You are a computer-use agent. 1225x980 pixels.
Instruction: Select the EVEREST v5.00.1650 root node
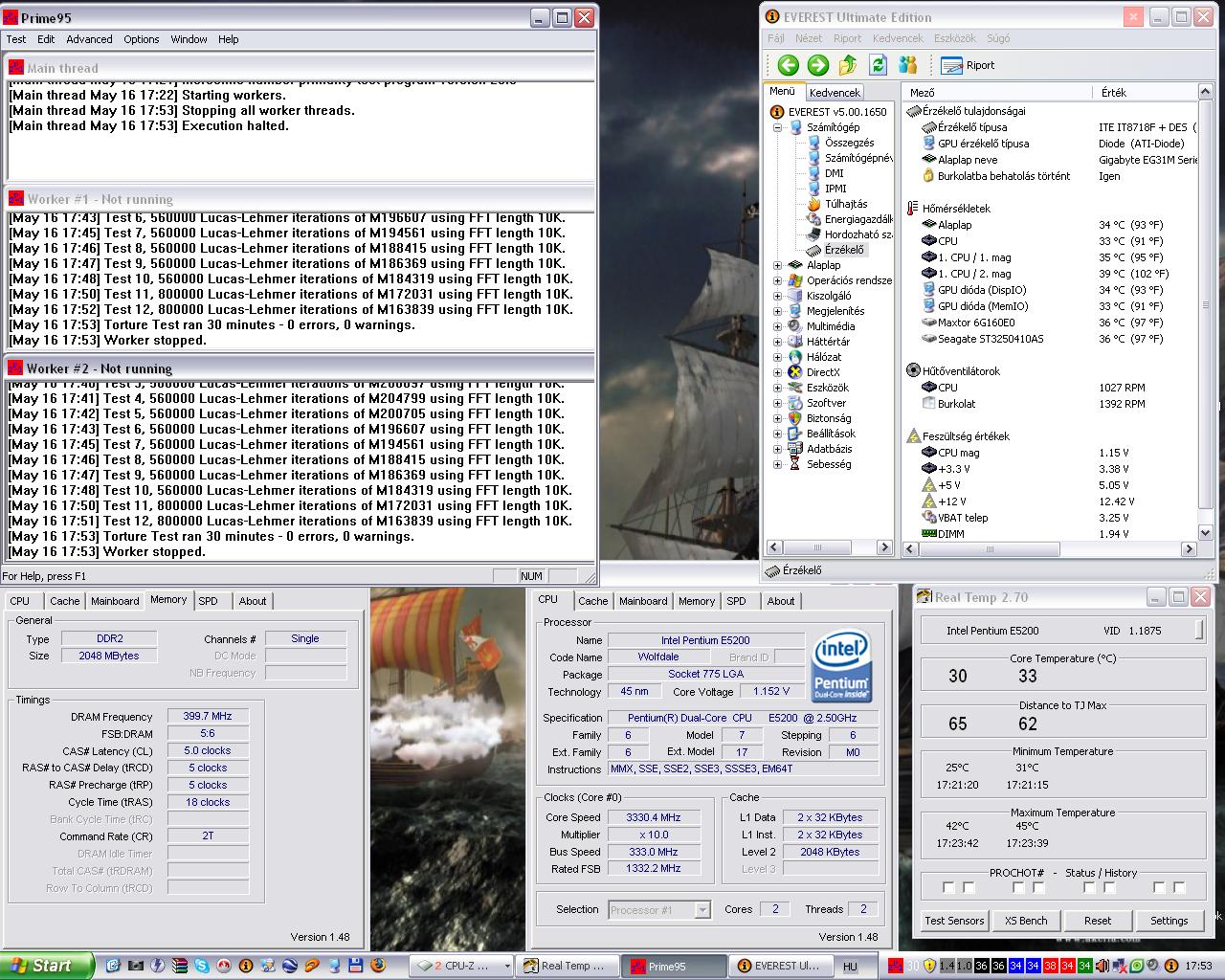[x=829, y=112]
